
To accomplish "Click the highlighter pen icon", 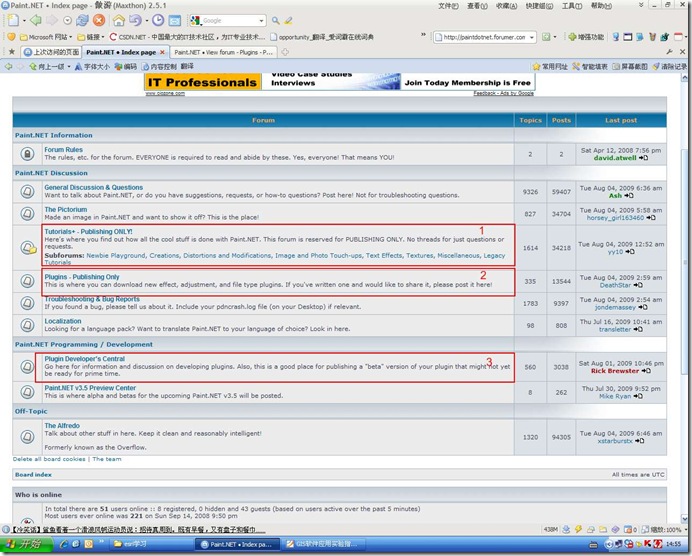I will 288,20.
